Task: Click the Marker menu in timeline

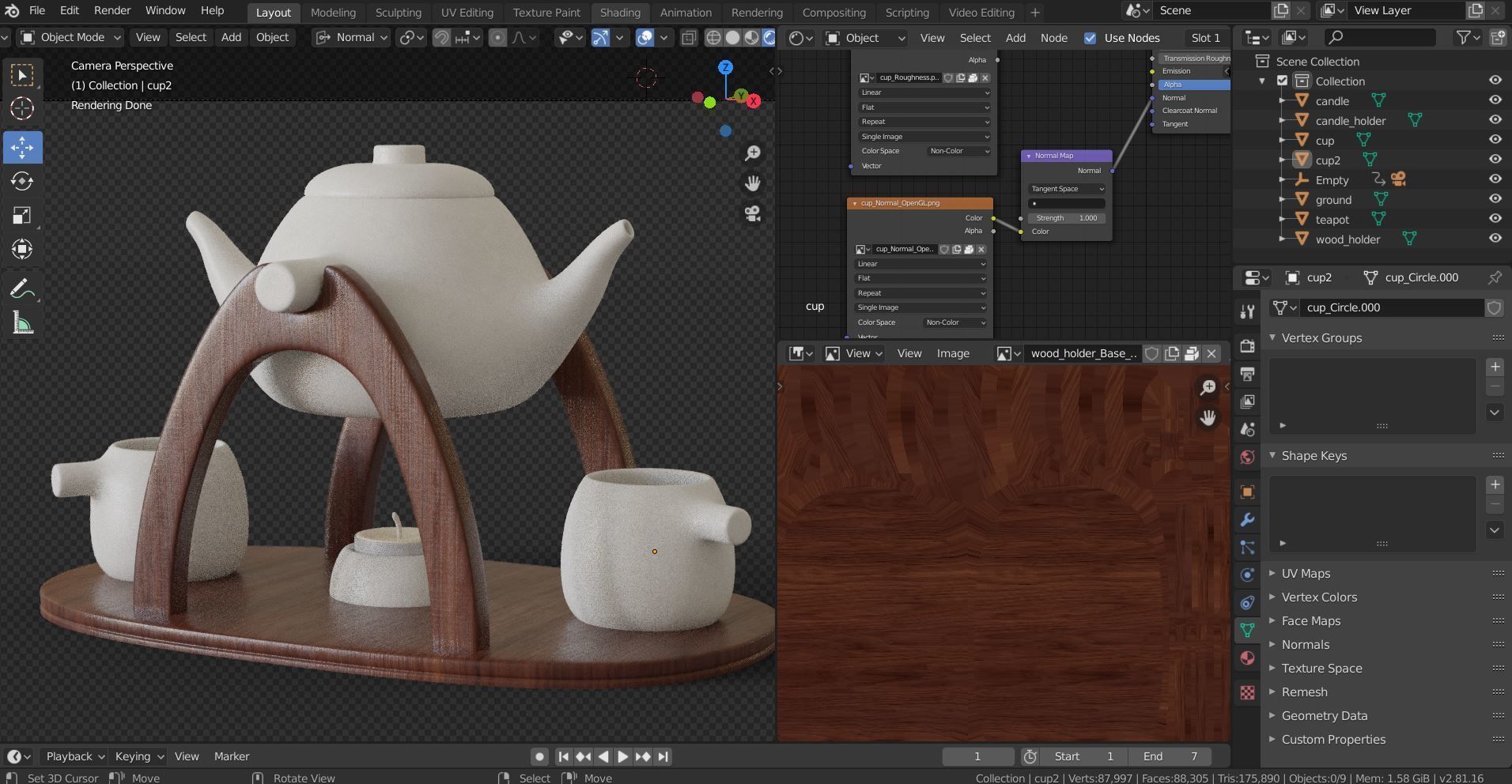Action: [x=232, y=756]
